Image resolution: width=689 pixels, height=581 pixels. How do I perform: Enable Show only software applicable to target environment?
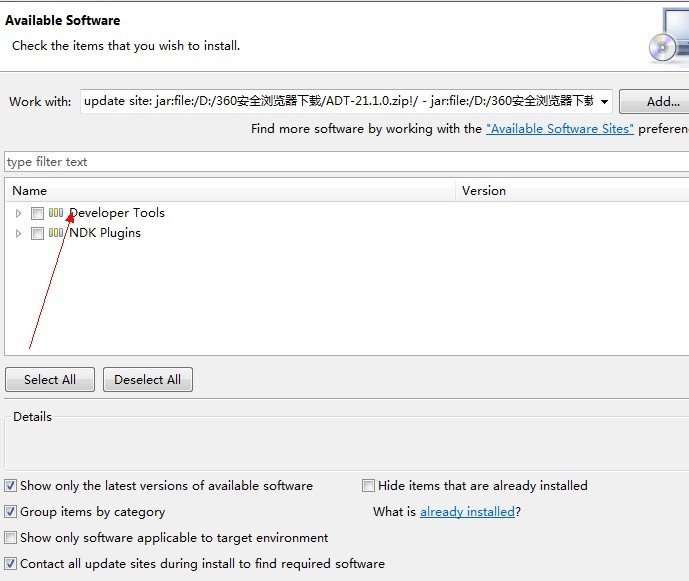[11, 538]
